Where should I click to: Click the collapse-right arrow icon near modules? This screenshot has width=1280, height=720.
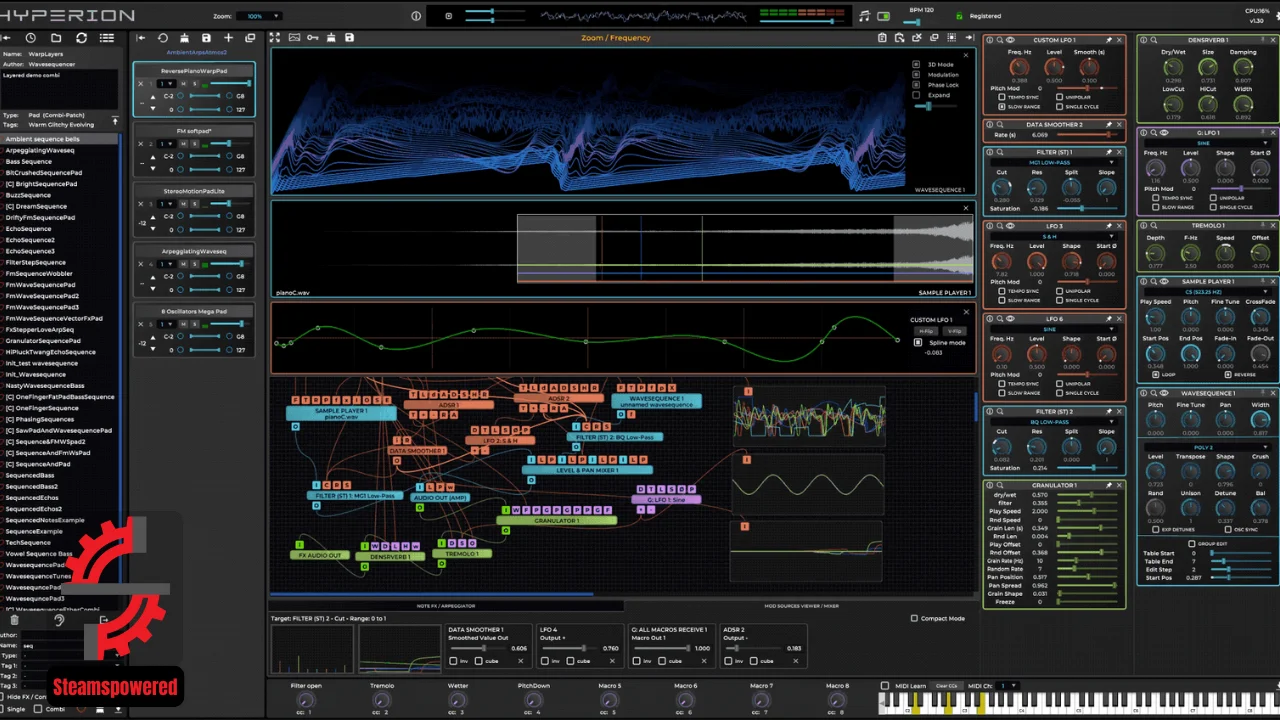pos(968,38)
